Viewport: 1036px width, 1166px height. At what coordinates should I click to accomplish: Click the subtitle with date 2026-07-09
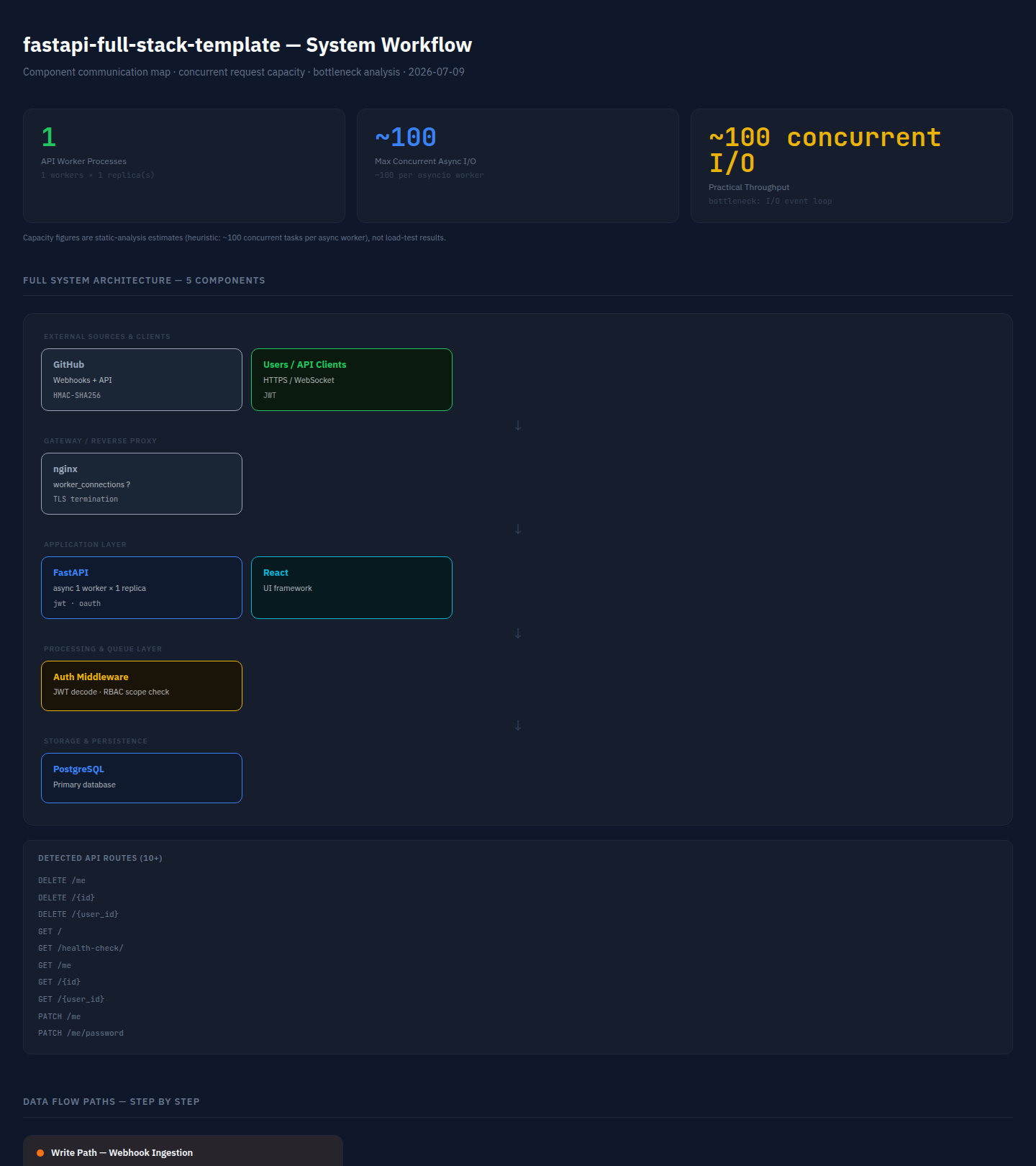[244, 72]
